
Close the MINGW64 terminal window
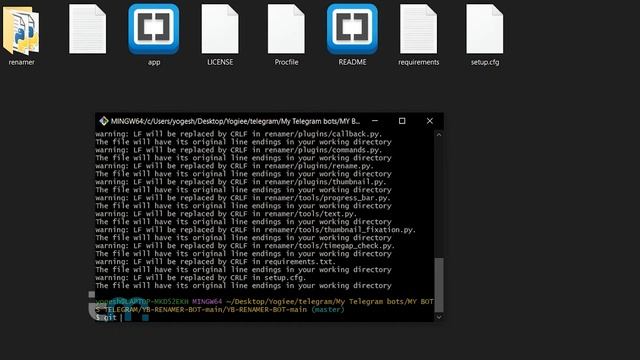(430, 121)
